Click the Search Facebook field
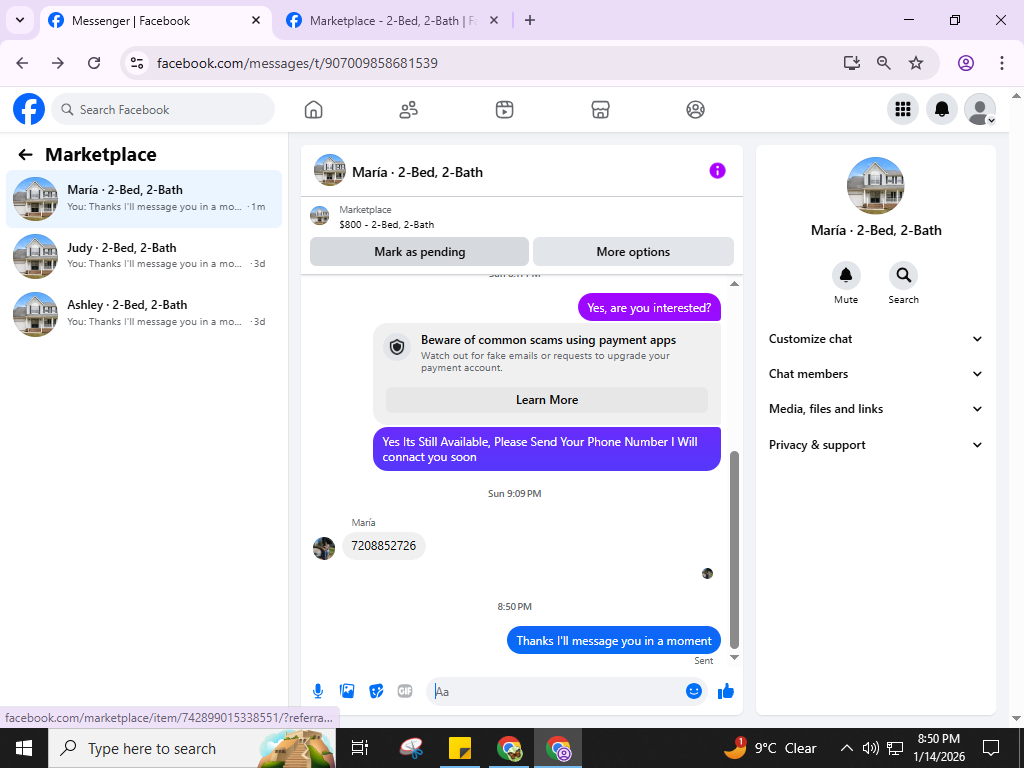This screenshot has width=1024, height=768. click(x=163, y=109)
